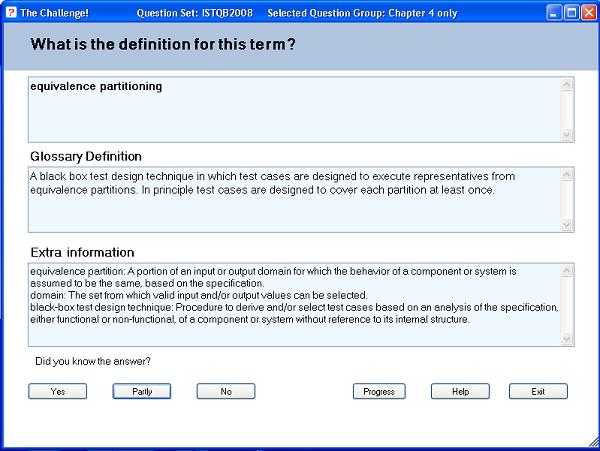
Task: Click the Yes button
Action: 58,391
